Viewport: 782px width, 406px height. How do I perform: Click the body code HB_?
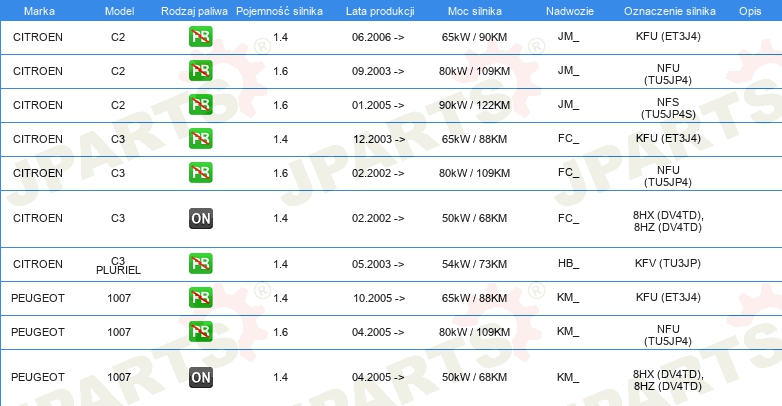(569, 263)
